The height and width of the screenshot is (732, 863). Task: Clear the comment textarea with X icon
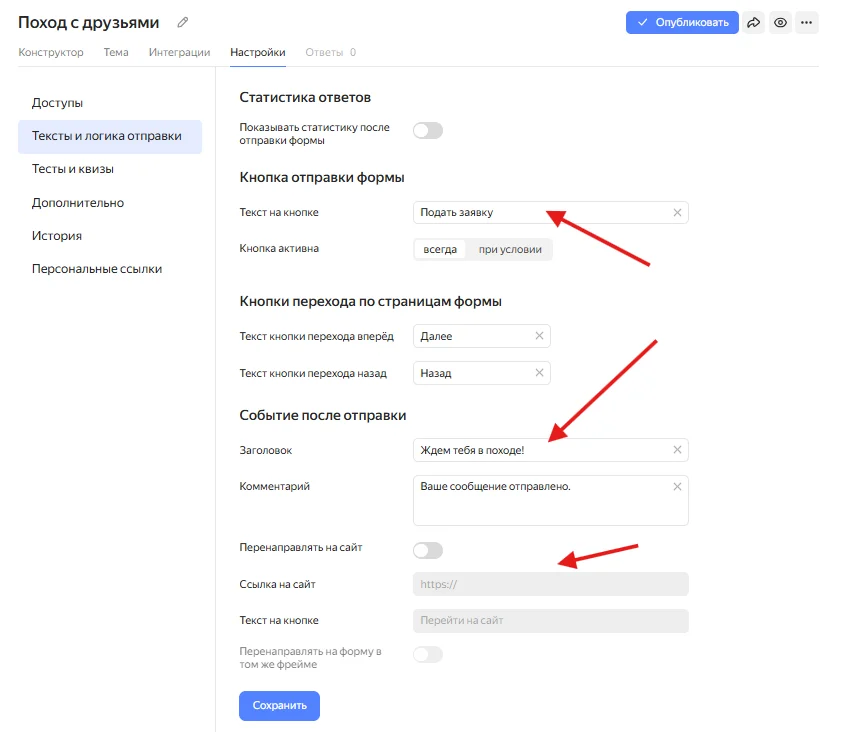[x=677, y=487]
